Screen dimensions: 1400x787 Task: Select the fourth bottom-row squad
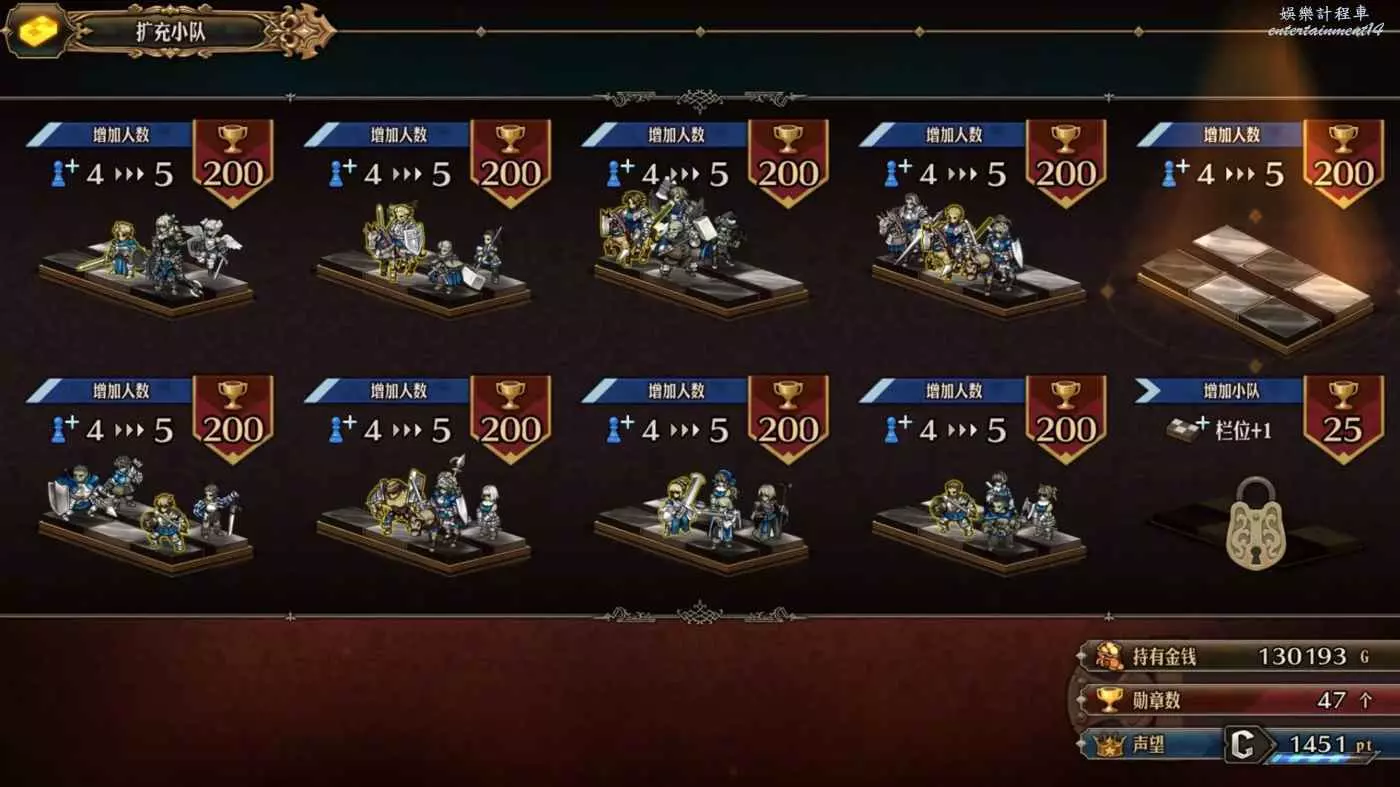(x=978, y=520)
